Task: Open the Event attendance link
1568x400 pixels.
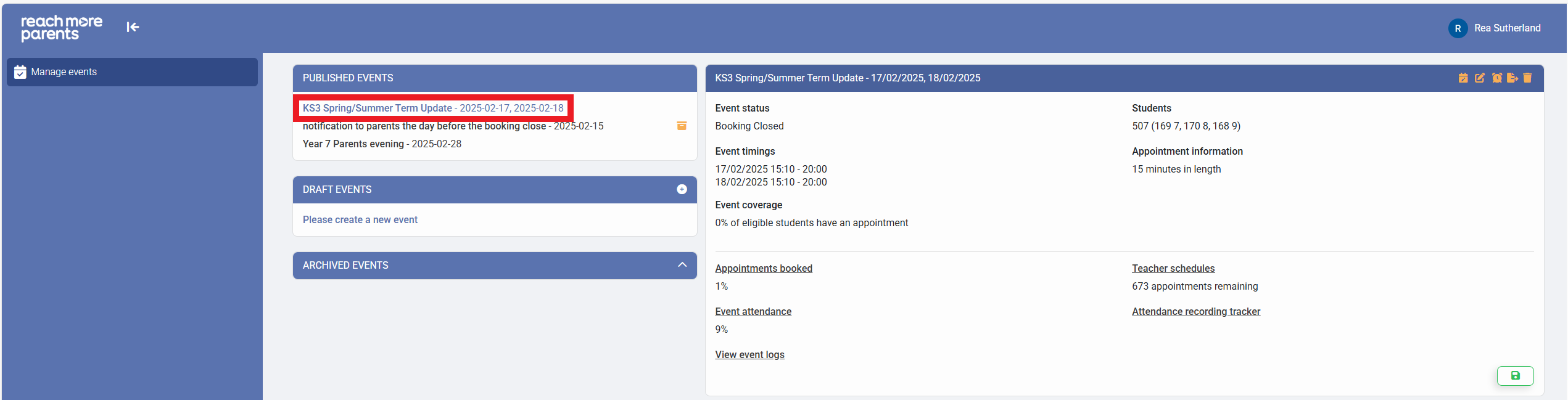Action: pyautogui.click(x=753, y=311)
